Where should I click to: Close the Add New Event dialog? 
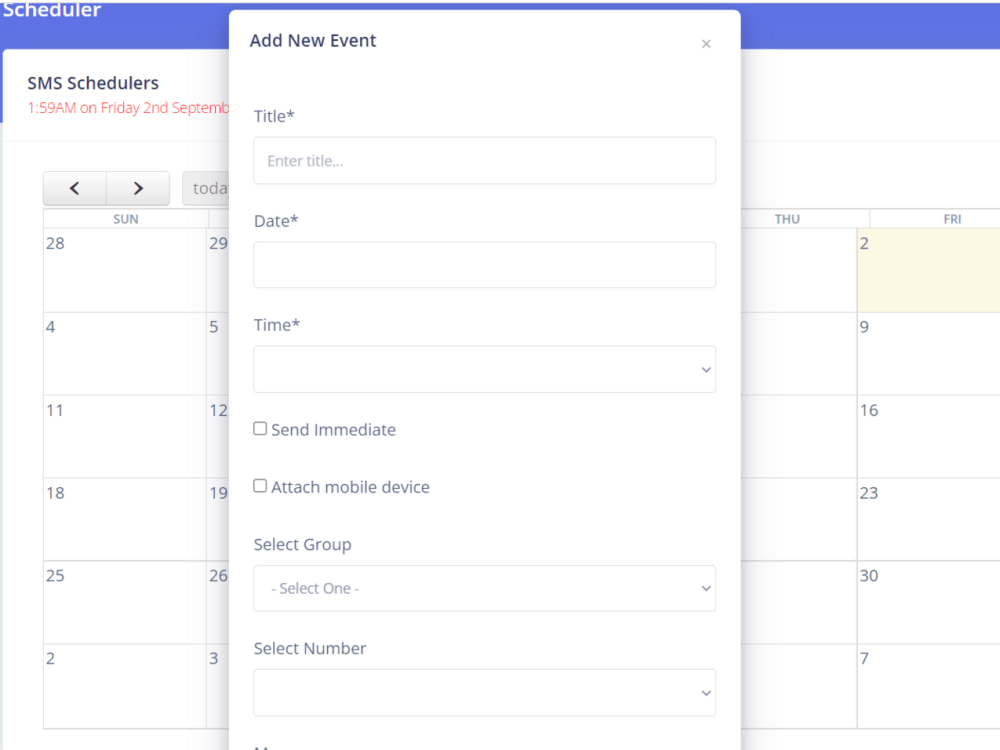[706, 44]
